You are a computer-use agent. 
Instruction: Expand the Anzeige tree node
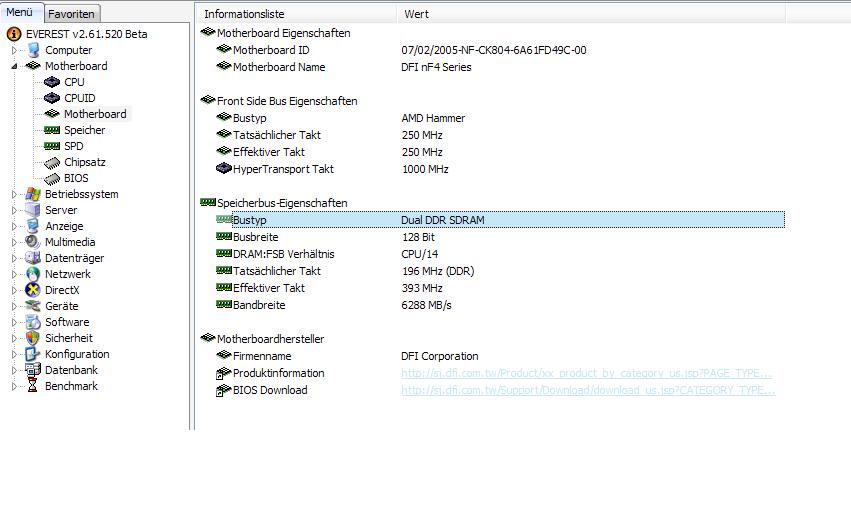[x=15, y=226]
